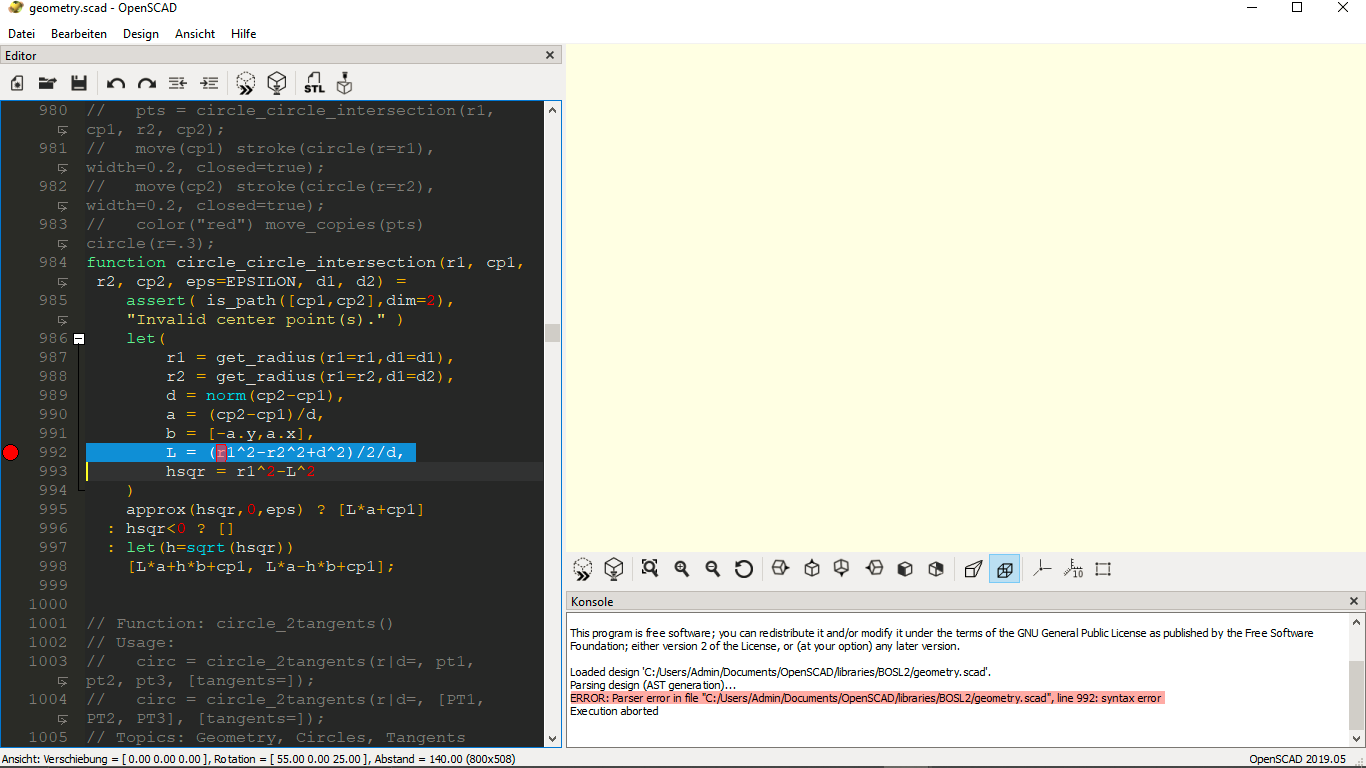Toggle the Perspective projection button
Image resolution: width=1366 pixels, height=768 pixels.
tap(973, 569)
